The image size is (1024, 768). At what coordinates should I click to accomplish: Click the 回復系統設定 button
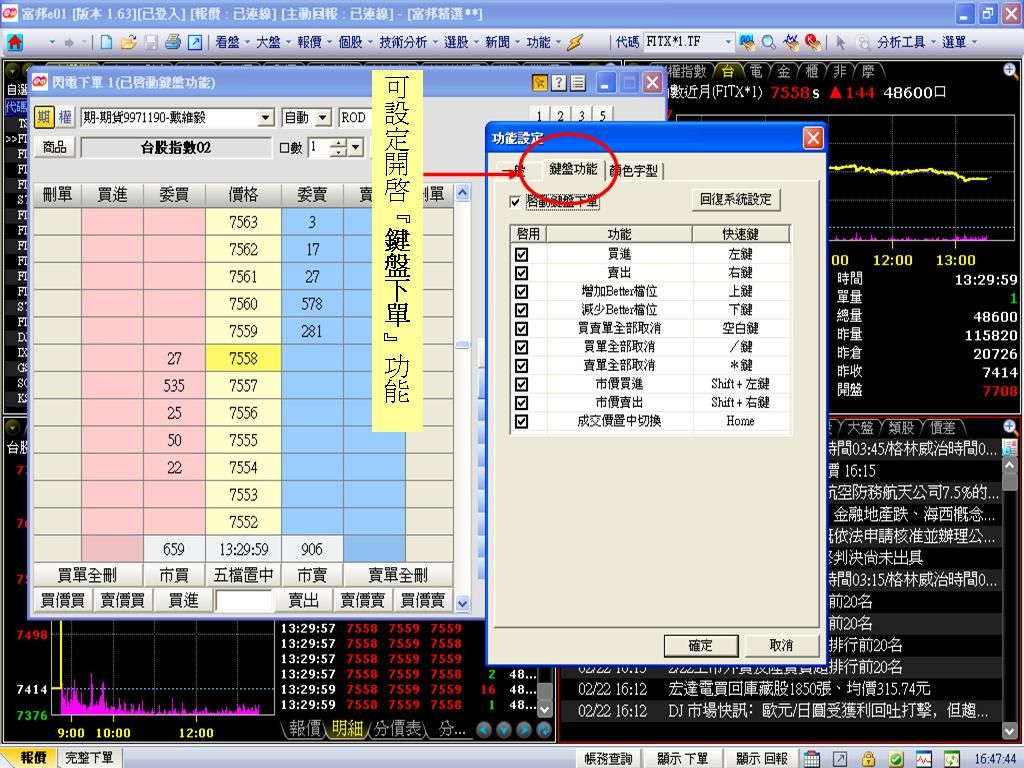click(736, 199)
